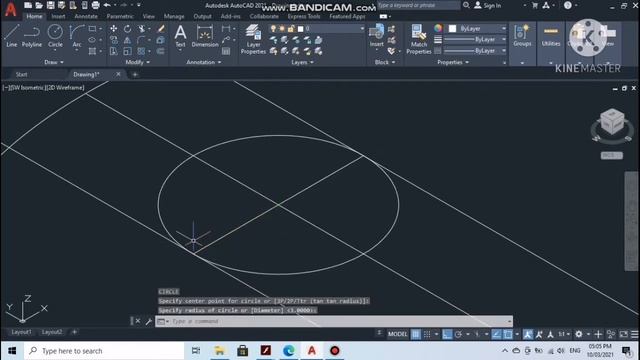Open the Manage ribbon tab
640x360 pixels.
[174, 16]
